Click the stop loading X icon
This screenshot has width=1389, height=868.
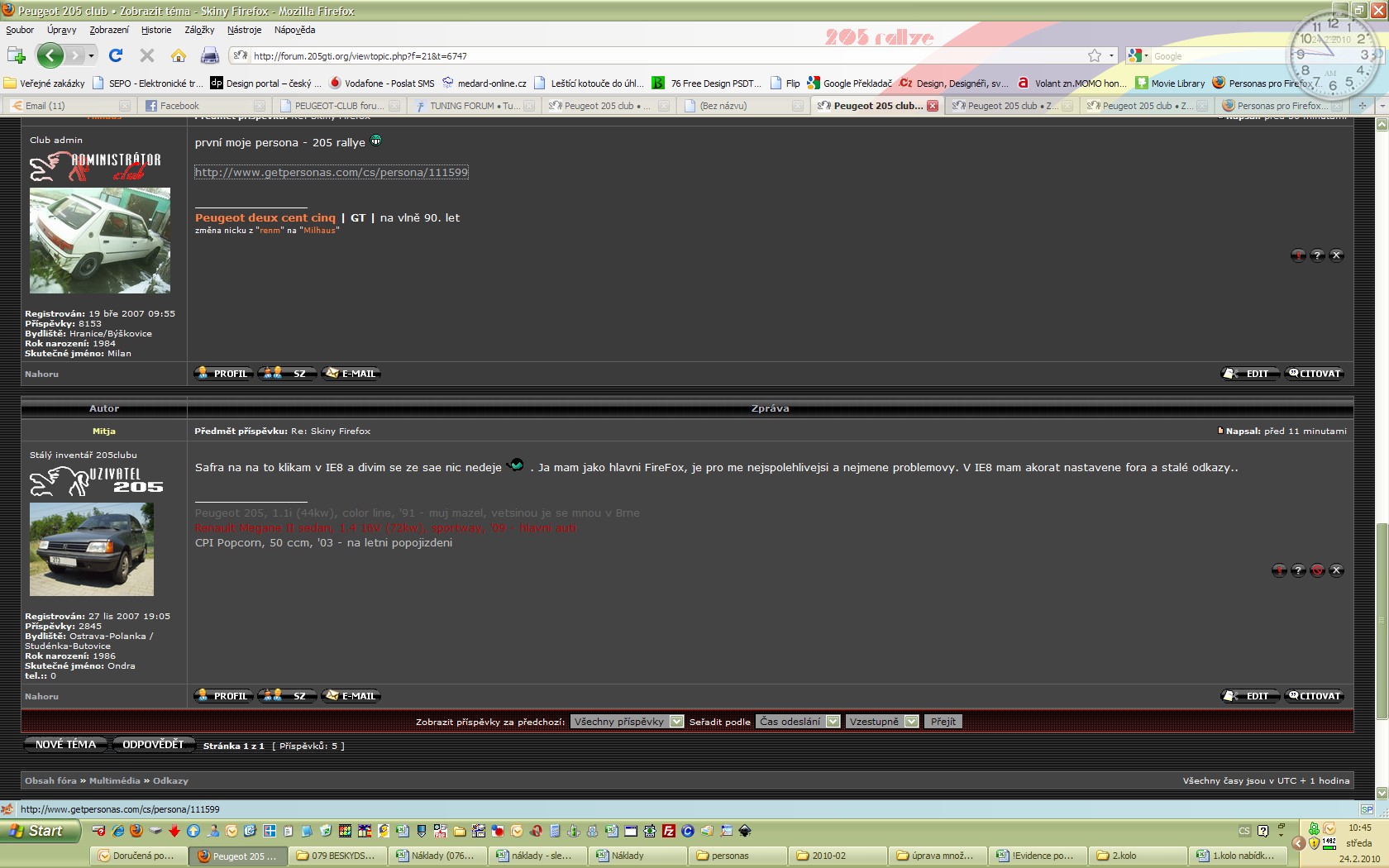point(147,55)
